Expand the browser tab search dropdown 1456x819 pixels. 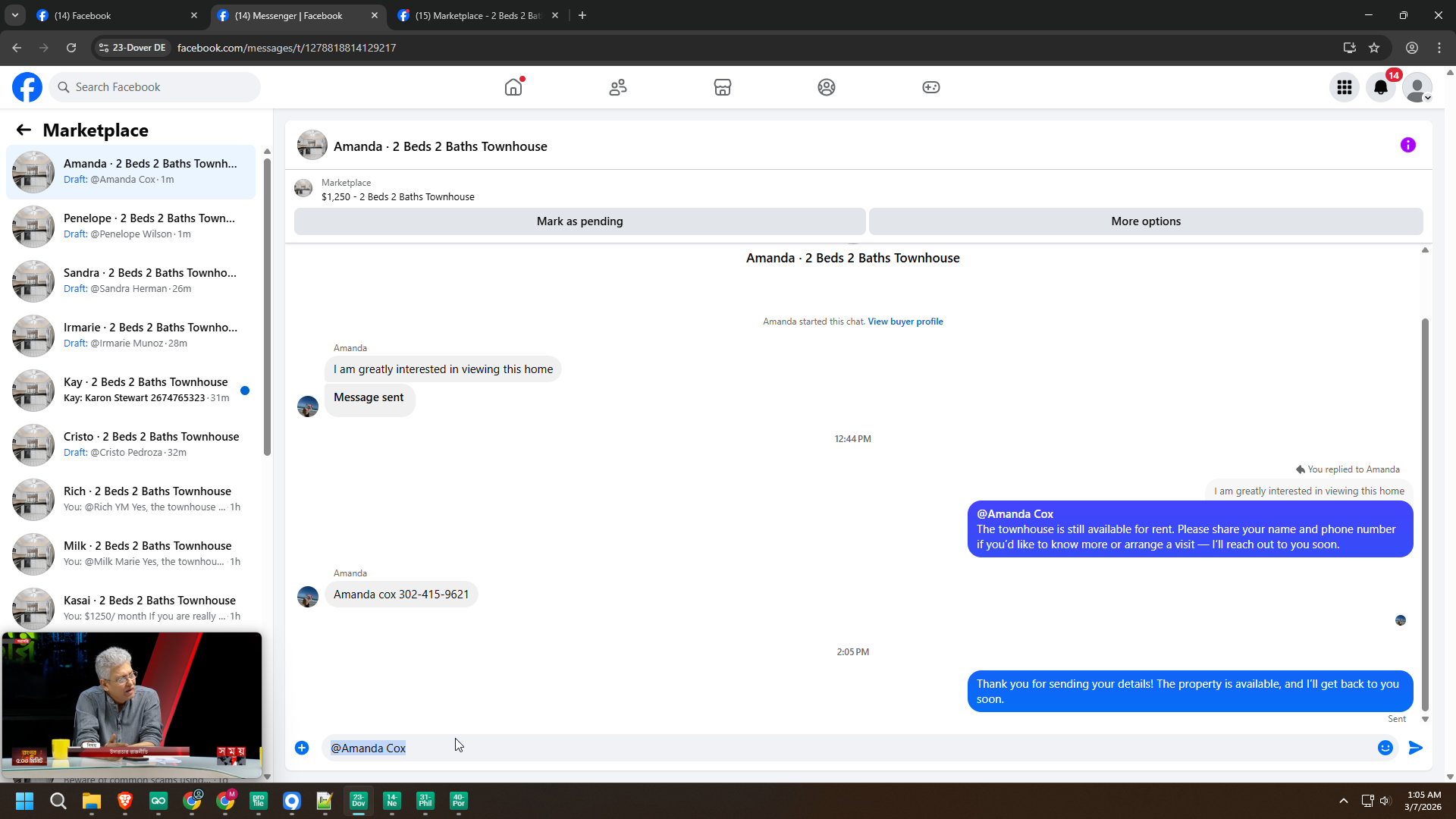click(x=14, y=15)
